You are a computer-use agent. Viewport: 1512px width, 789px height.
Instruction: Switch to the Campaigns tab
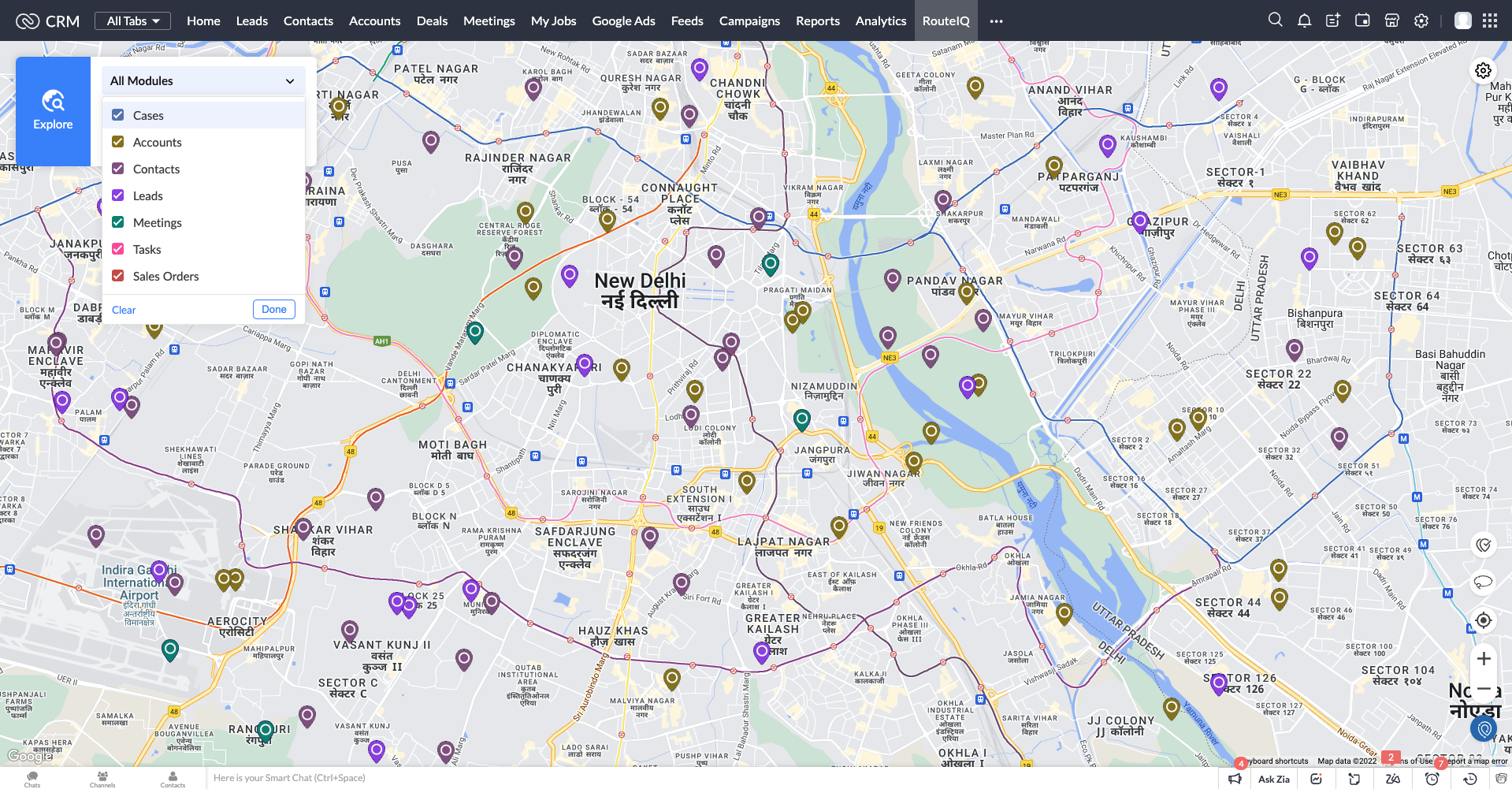click(749, 21)
